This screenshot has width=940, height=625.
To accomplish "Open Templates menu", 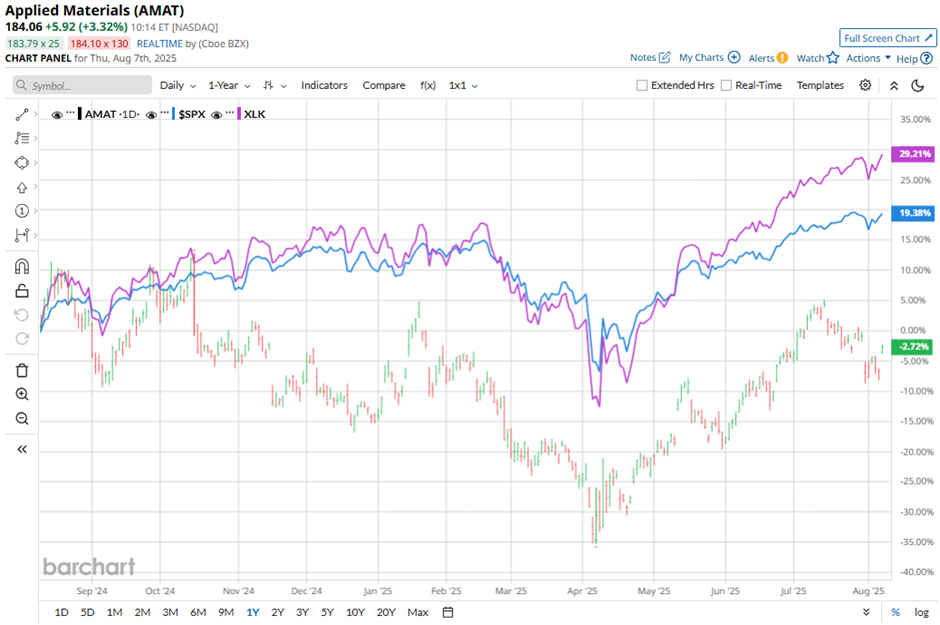I will [820, 86].
